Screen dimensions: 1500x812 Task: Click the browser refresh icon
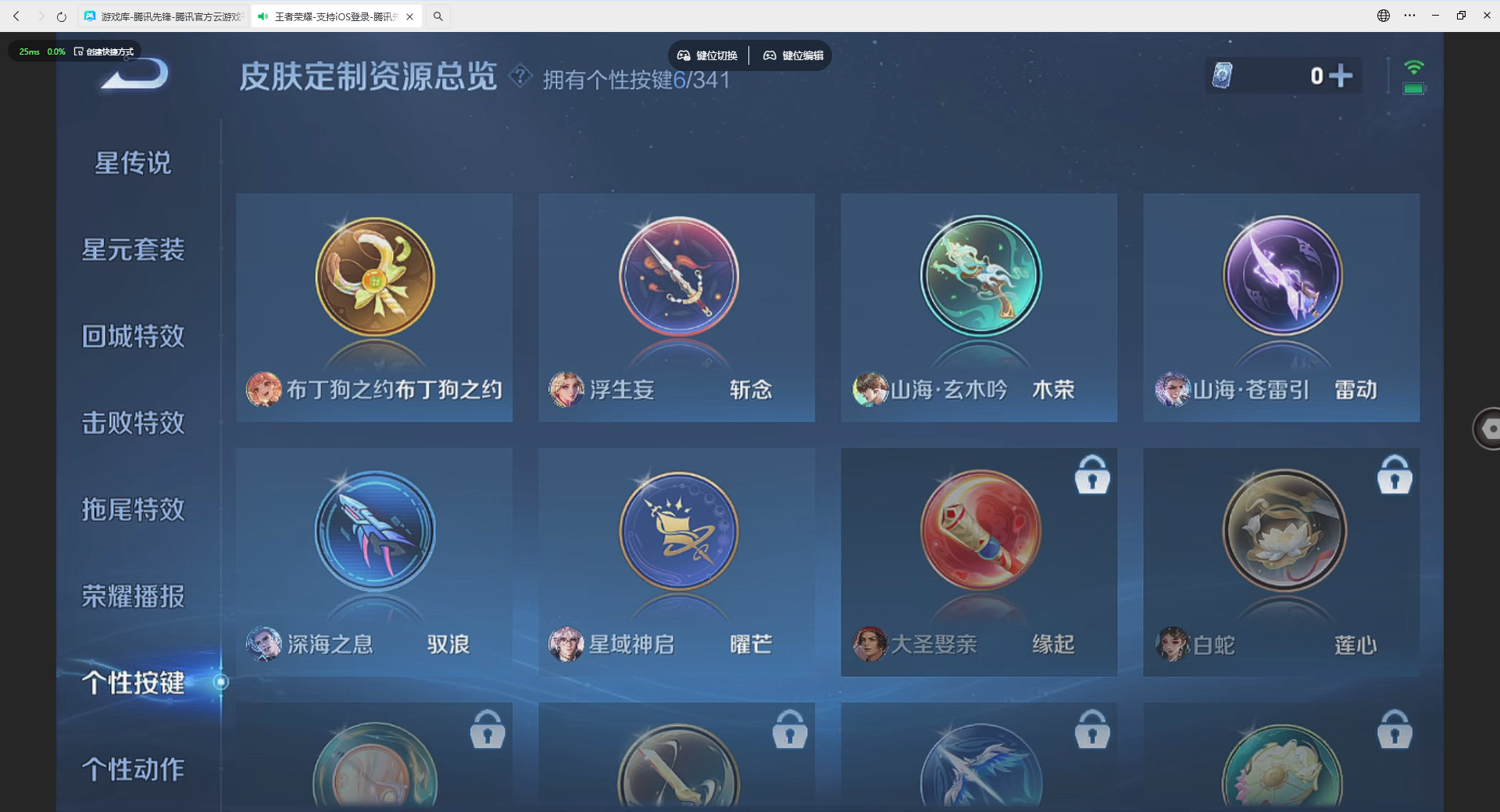click(62, 16)
